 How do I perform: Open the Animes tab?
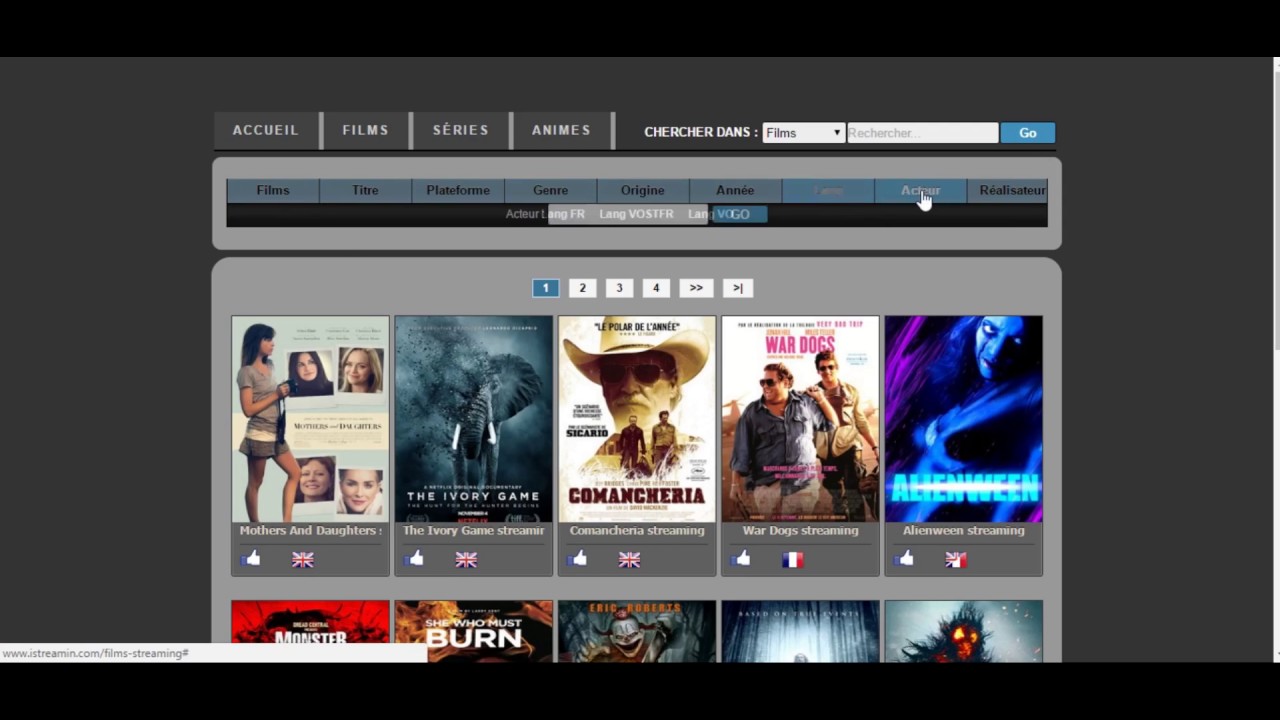(x=561, y=130)
